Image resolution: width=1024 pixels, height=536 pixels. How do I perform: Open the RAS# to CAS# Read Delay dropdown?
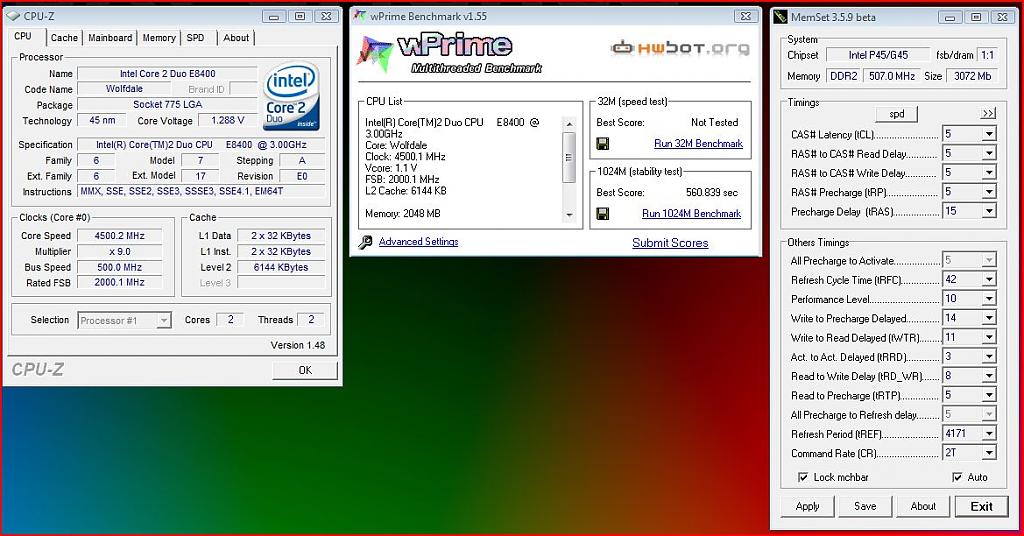coord(989,153)
